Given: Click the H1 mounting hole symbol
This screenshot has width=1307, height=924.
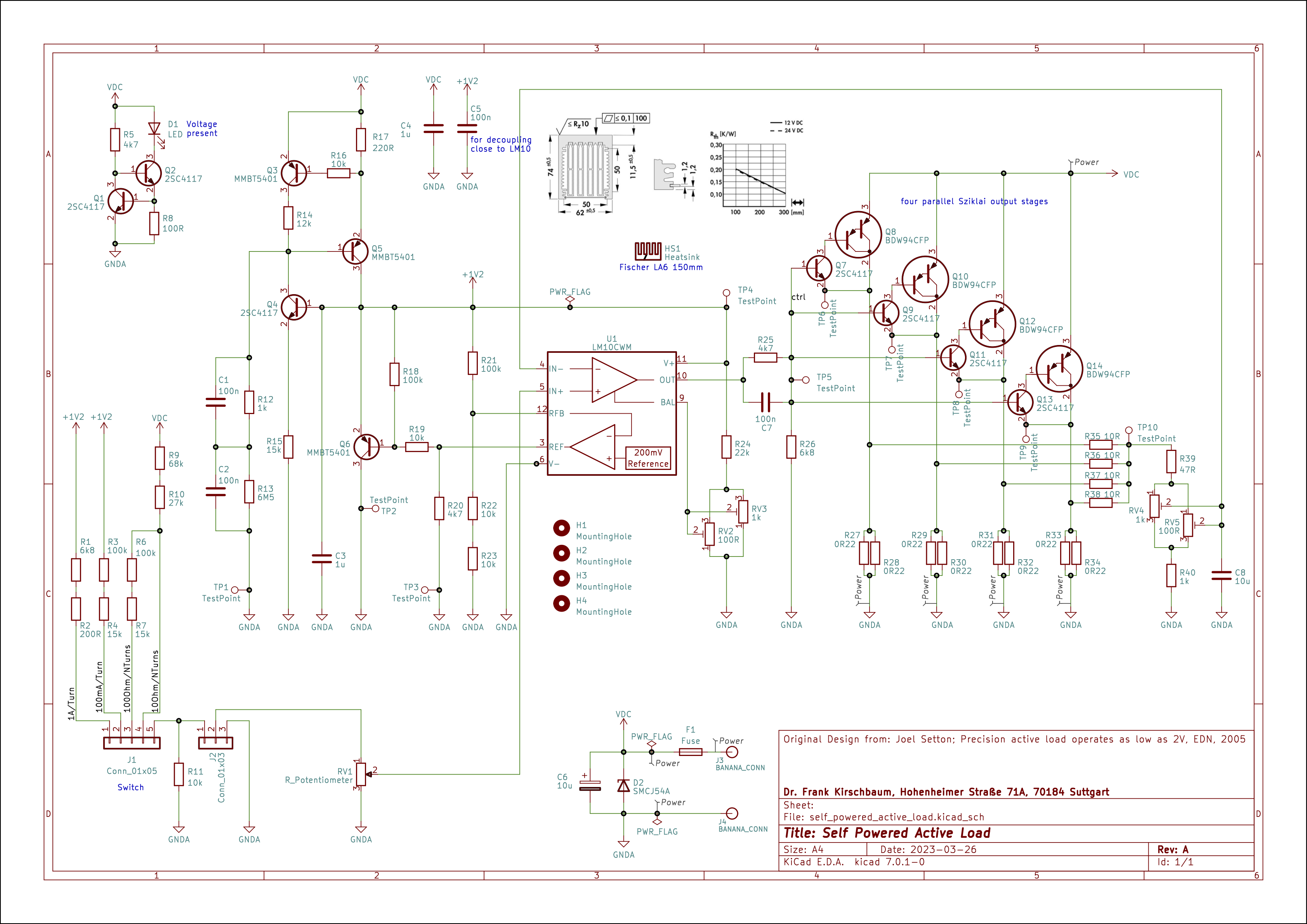Looking at the screenshot, I should [x=561, y=528].
